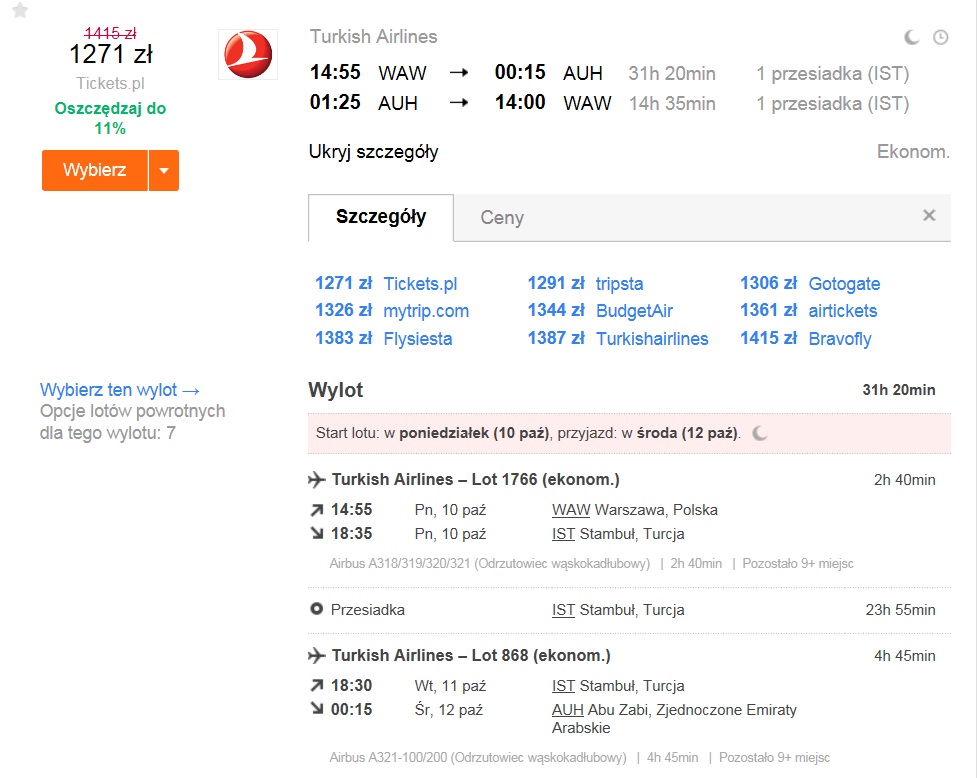Click the Turkish Airlines logo
The width and height of the screenshot is (979, 778).
248,54
